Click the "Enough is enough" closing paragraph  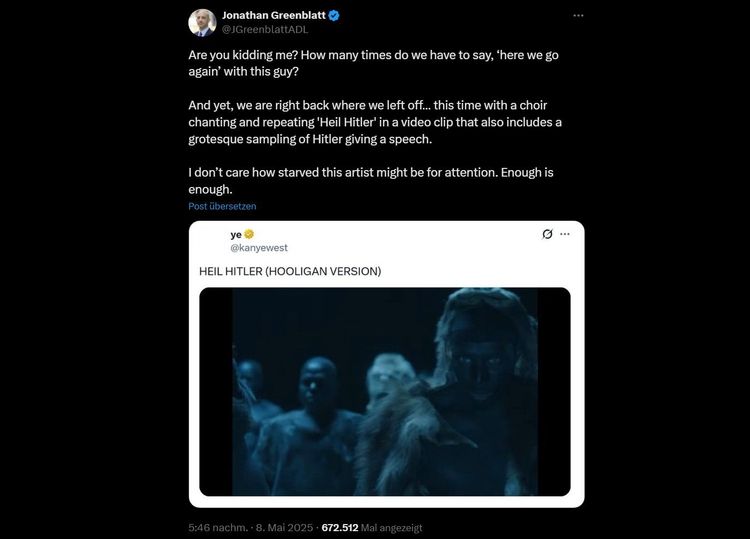[x=370, y=180]
